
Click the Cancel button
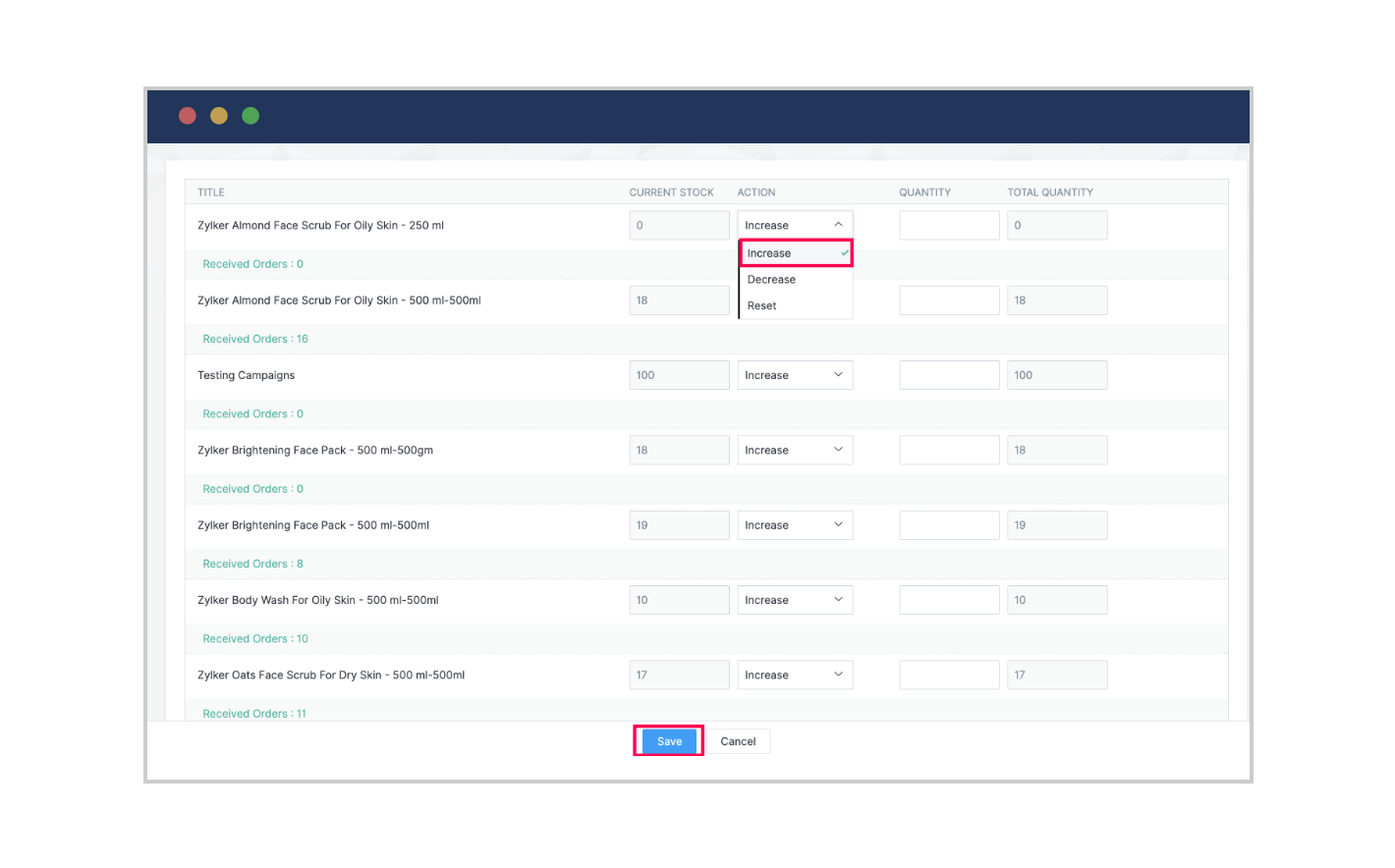coord(738,741)
